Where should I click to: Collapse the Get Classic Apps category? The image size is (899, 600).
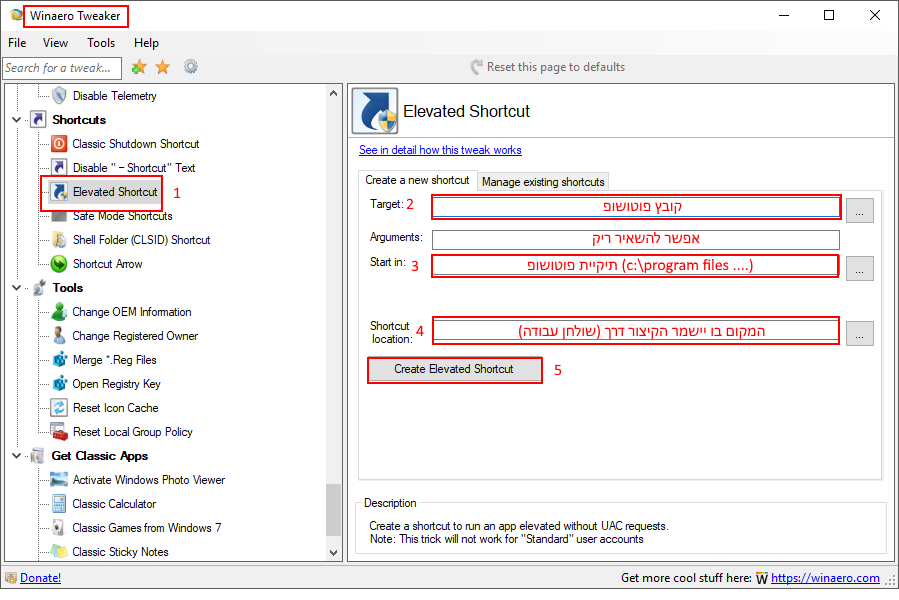pos(17,456)
